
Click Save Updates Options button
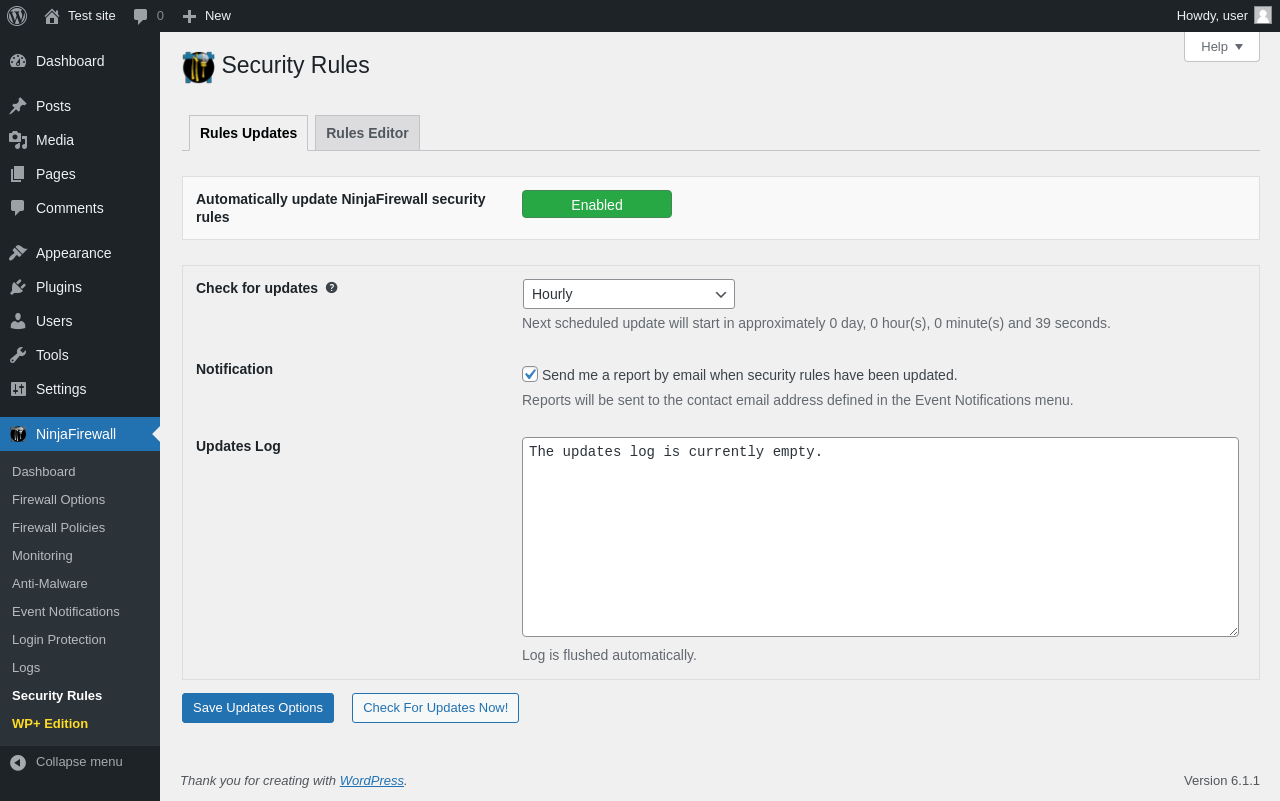point(258,708)
